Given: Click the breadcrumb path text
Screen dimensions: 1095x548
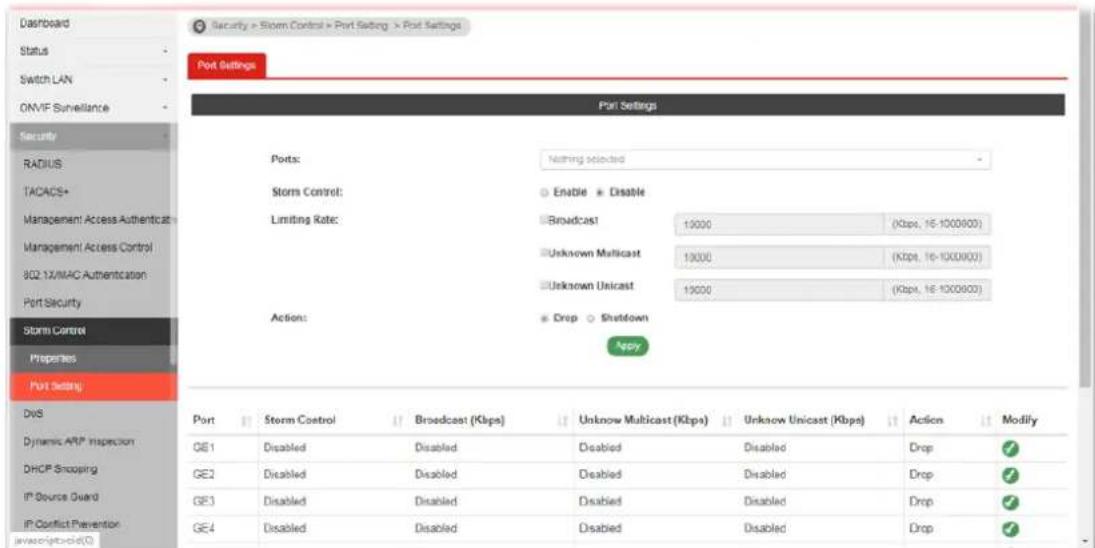Looking at the screenshot, I should [x=335, y=26].
